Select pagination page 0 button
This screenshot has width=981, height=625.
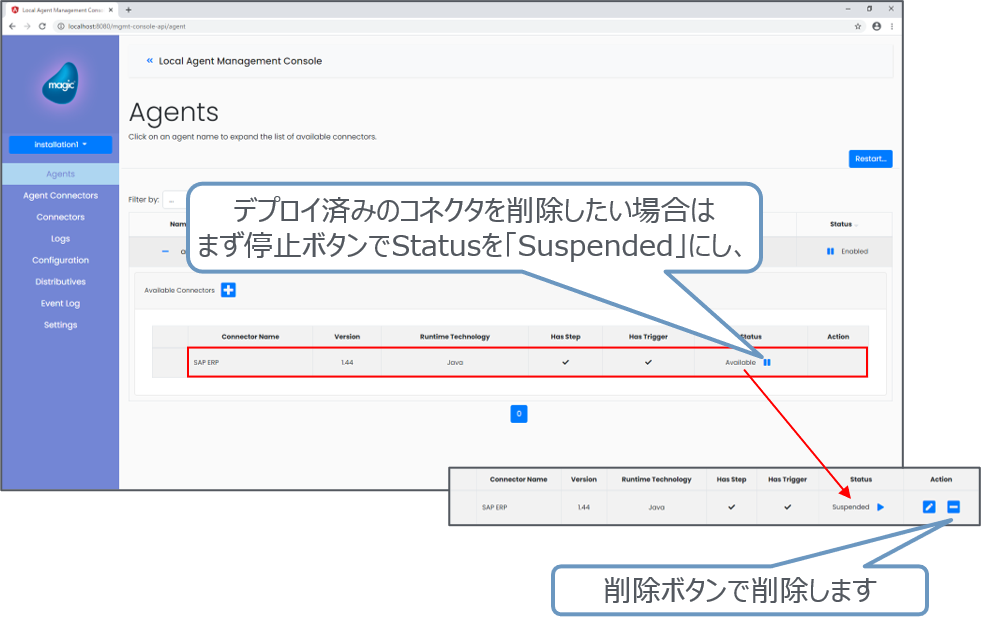point(518,413)
